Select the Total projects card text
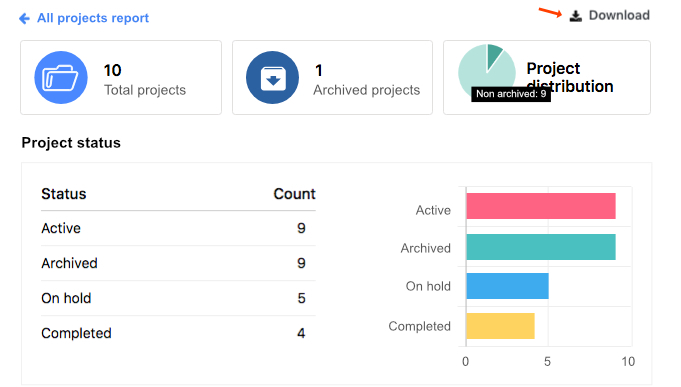The image size is (681, 387). click(145, 90)
